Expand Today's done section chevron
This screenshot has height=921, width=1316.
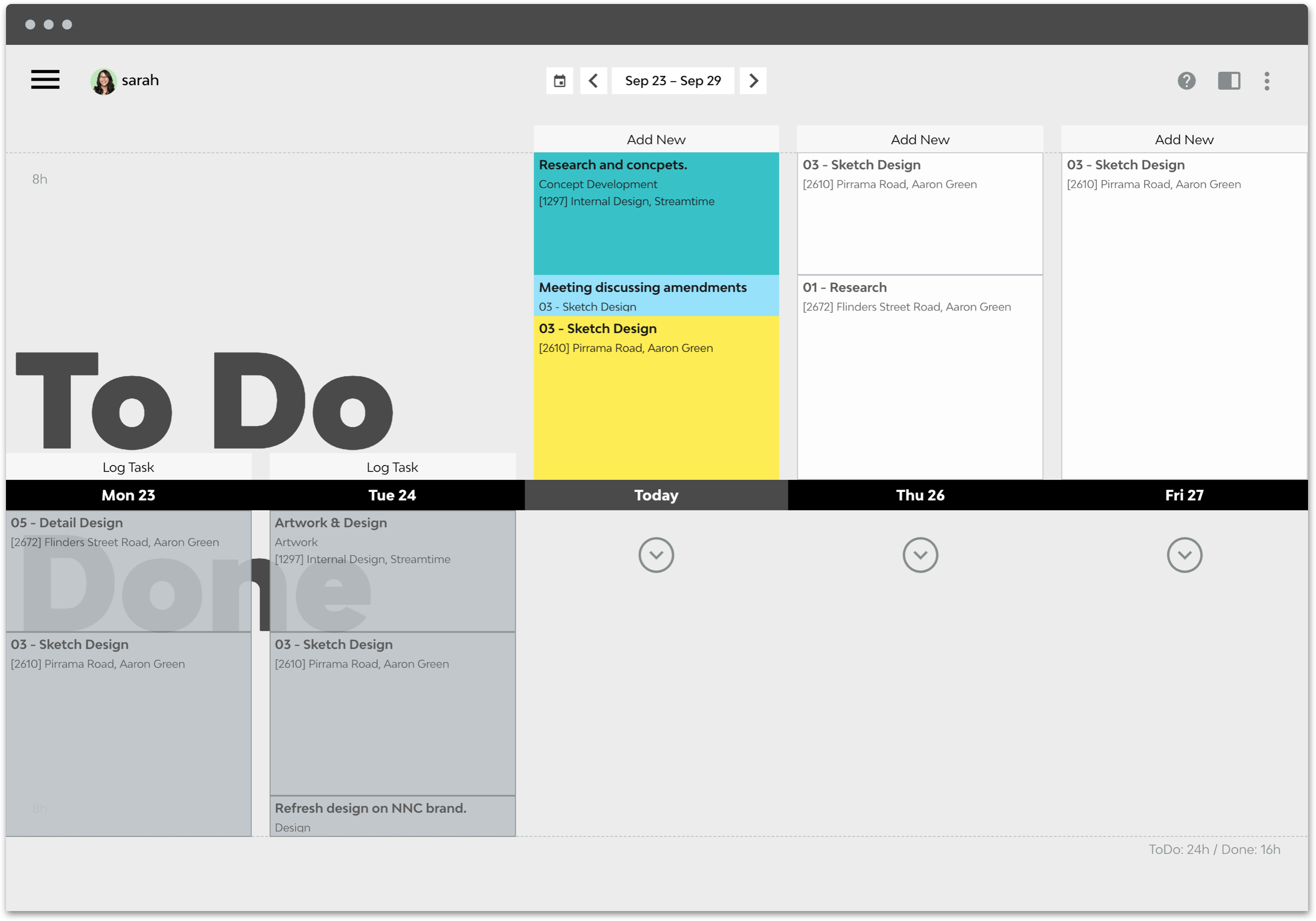tap(656, 554)
